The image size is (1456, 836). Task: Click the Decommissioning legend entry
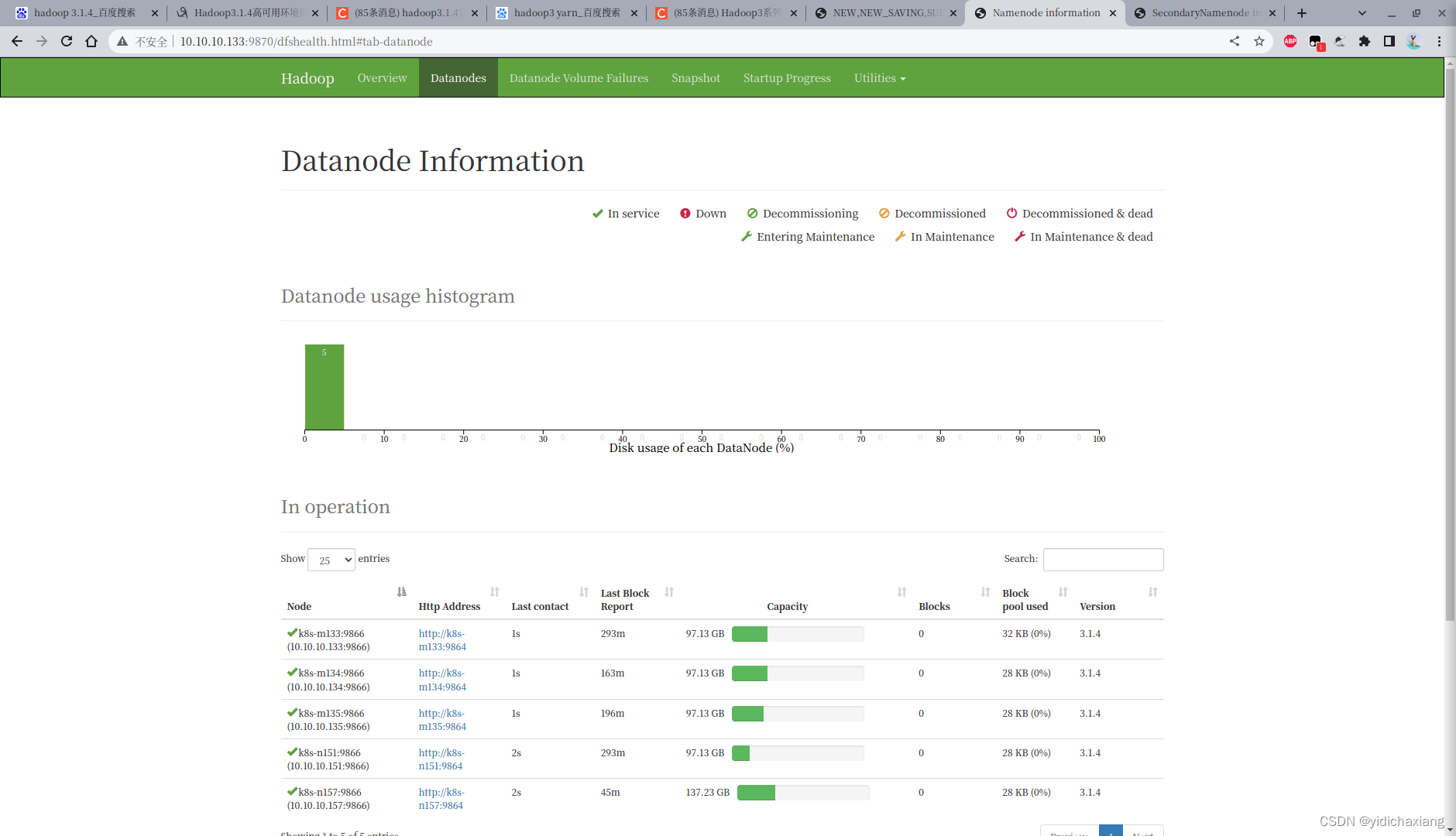pyautogui.click(x=802, y=214)
